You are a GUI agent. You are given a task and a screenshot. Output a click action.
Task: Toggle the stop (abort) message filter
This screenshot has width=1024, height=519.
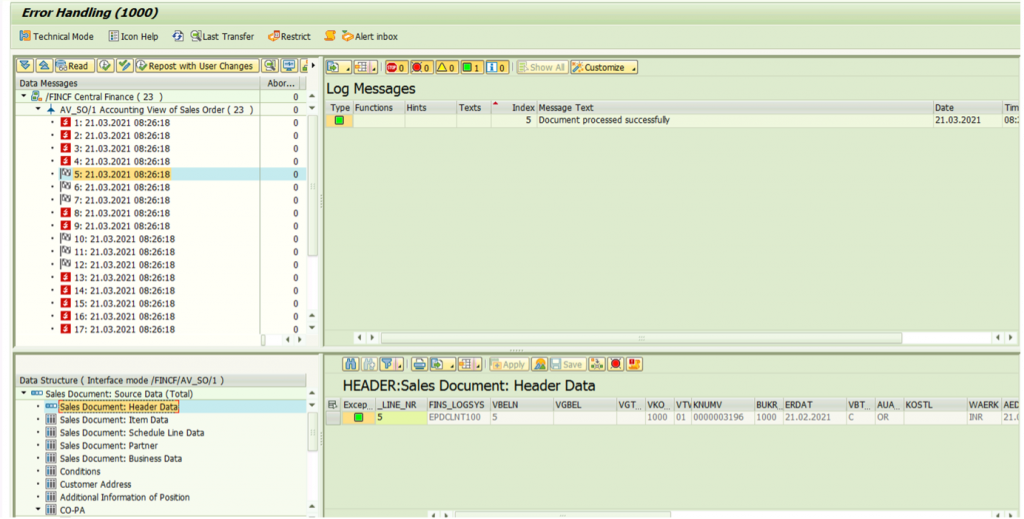tap(396, 67)
